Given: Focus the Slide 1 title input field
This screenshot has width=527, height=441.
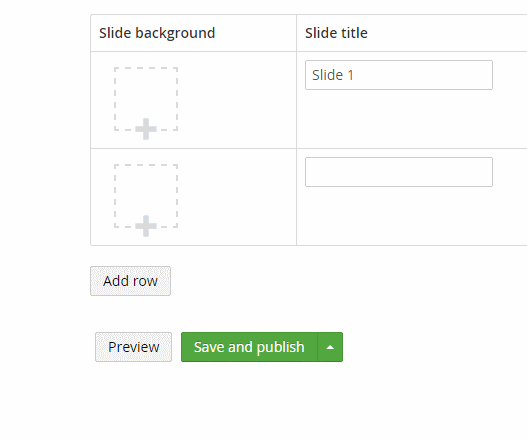Looking at the screenshot, I should tap(399, 75).
